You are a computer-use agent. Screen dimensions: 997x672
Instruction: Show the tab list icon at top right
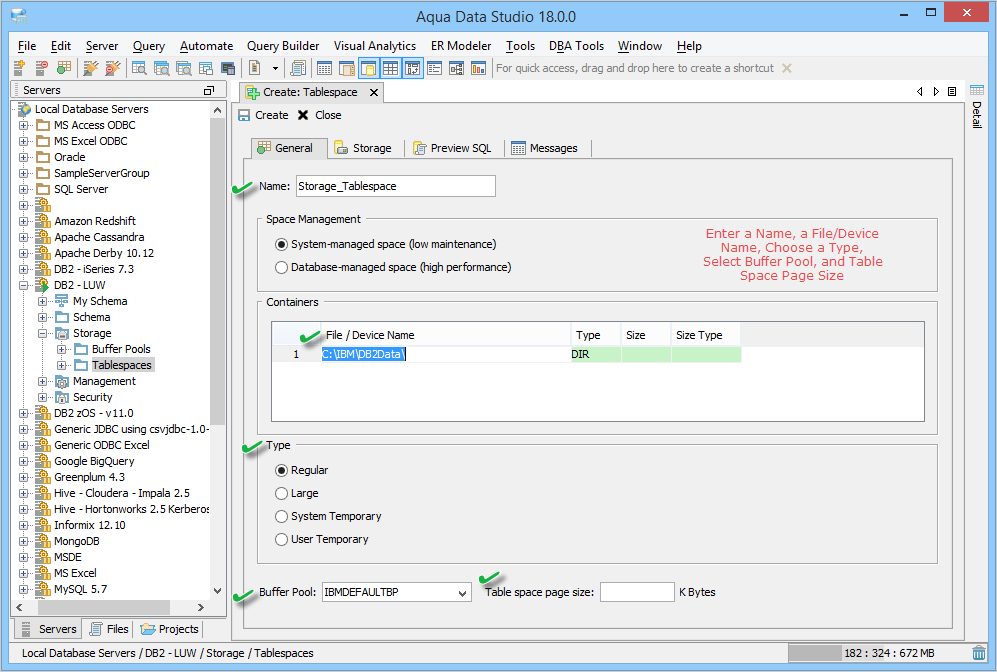(952, 92)
